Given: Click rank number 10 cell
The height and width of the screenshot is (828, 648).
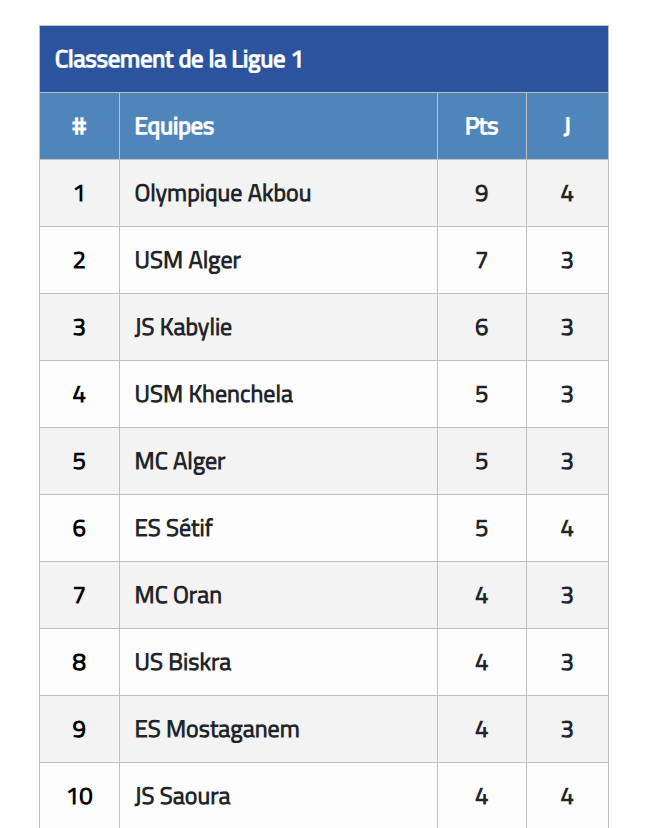Looking at the screenshot, I should (x=79, y=795).
